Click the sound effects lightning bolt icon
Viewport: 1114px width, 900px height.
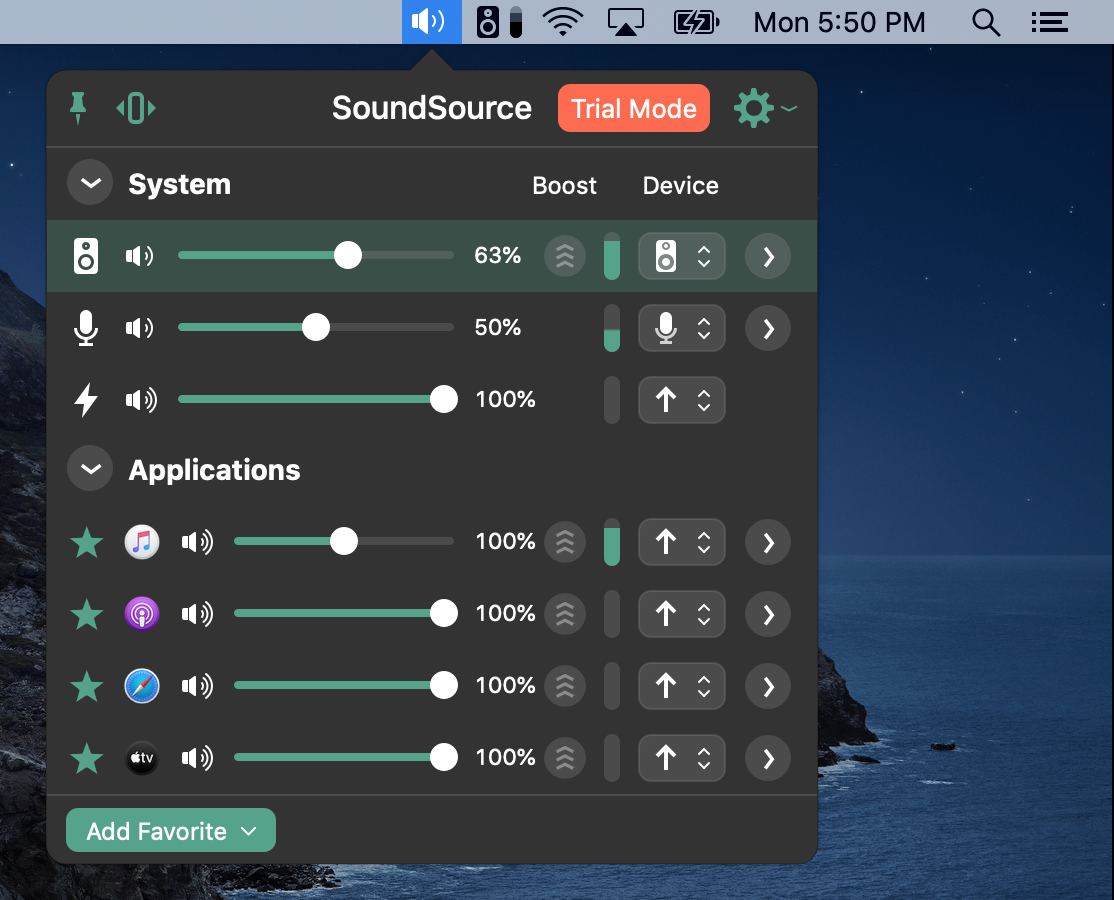coord(86,400)
